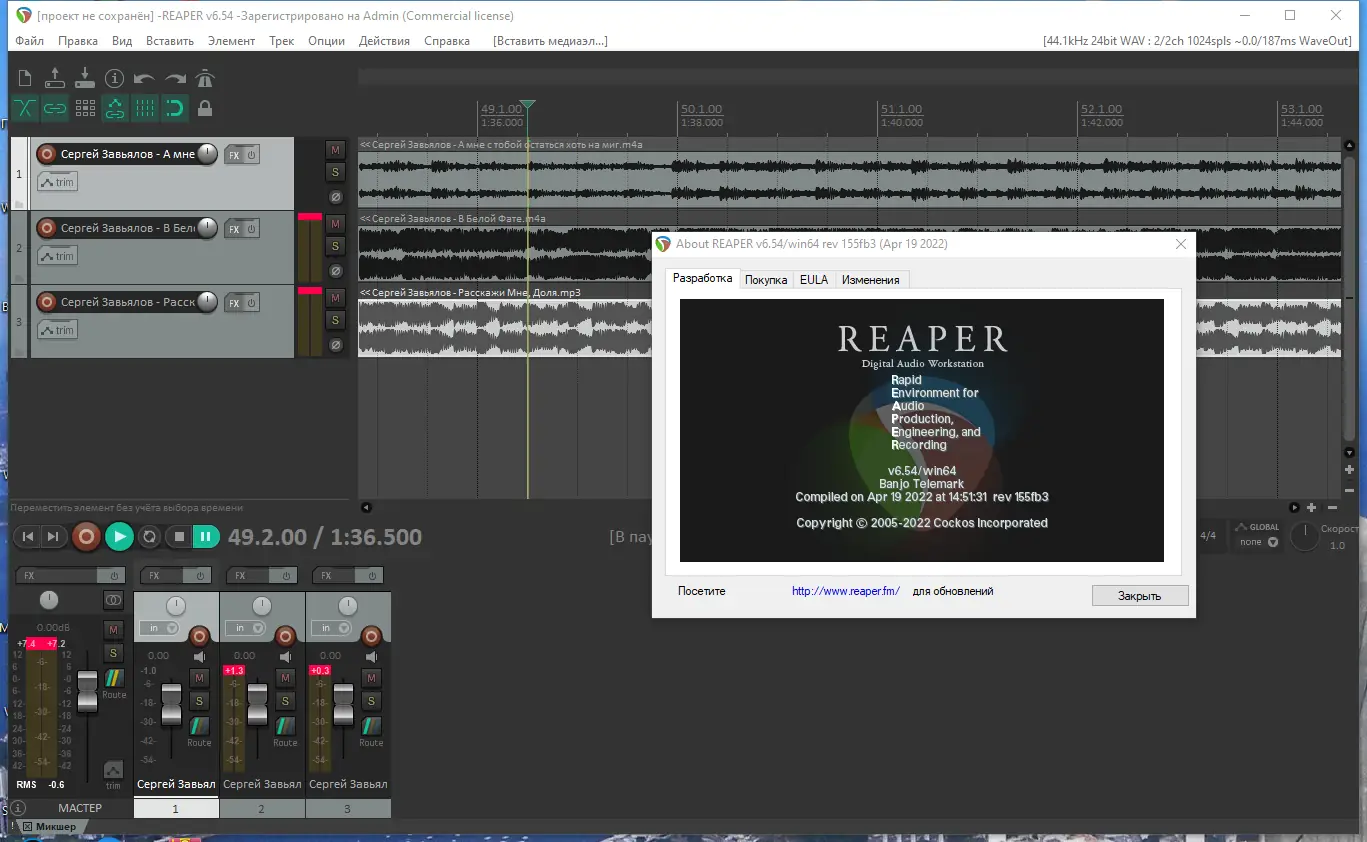Toggle envelope points move with items icon
This screenshot has width=1367, height=842.
pyautogui.click(x=115, y=108)
